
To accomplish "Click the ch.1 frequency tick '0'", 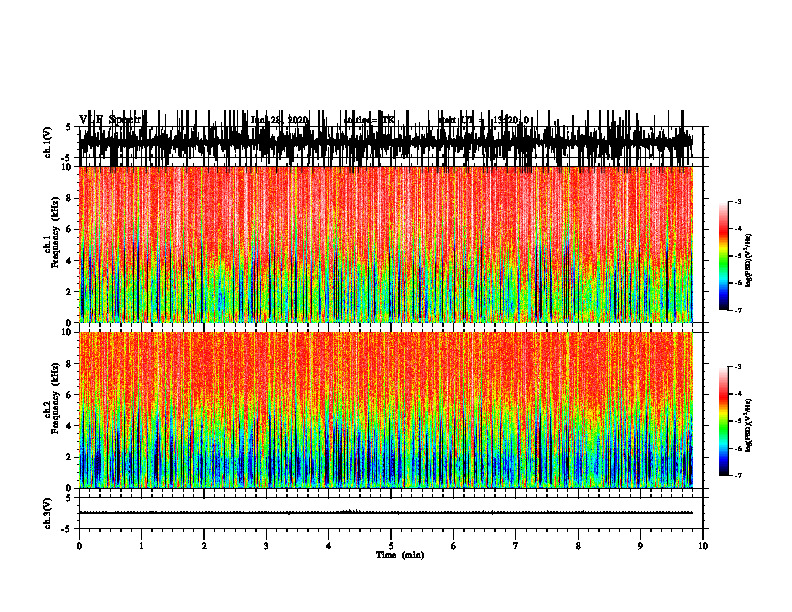I will pos(70,323).
